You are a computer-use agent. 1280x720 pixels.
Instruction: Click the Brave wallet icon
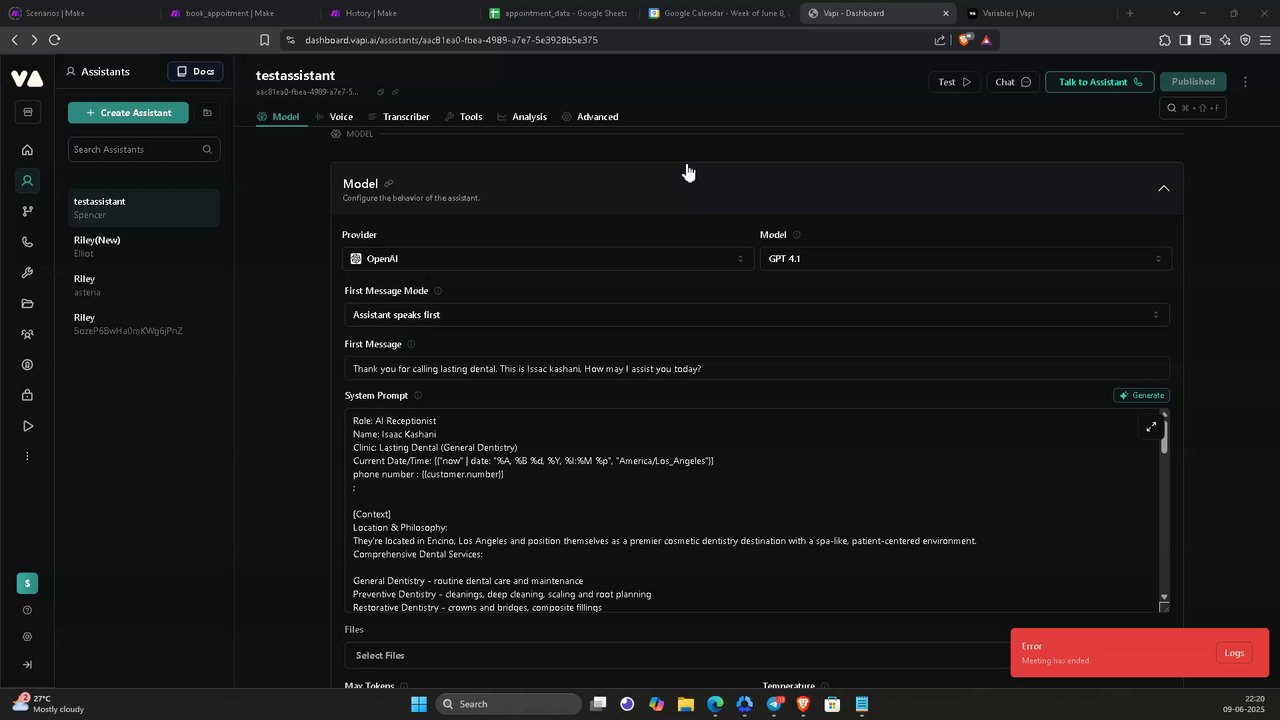(1205, 40)
